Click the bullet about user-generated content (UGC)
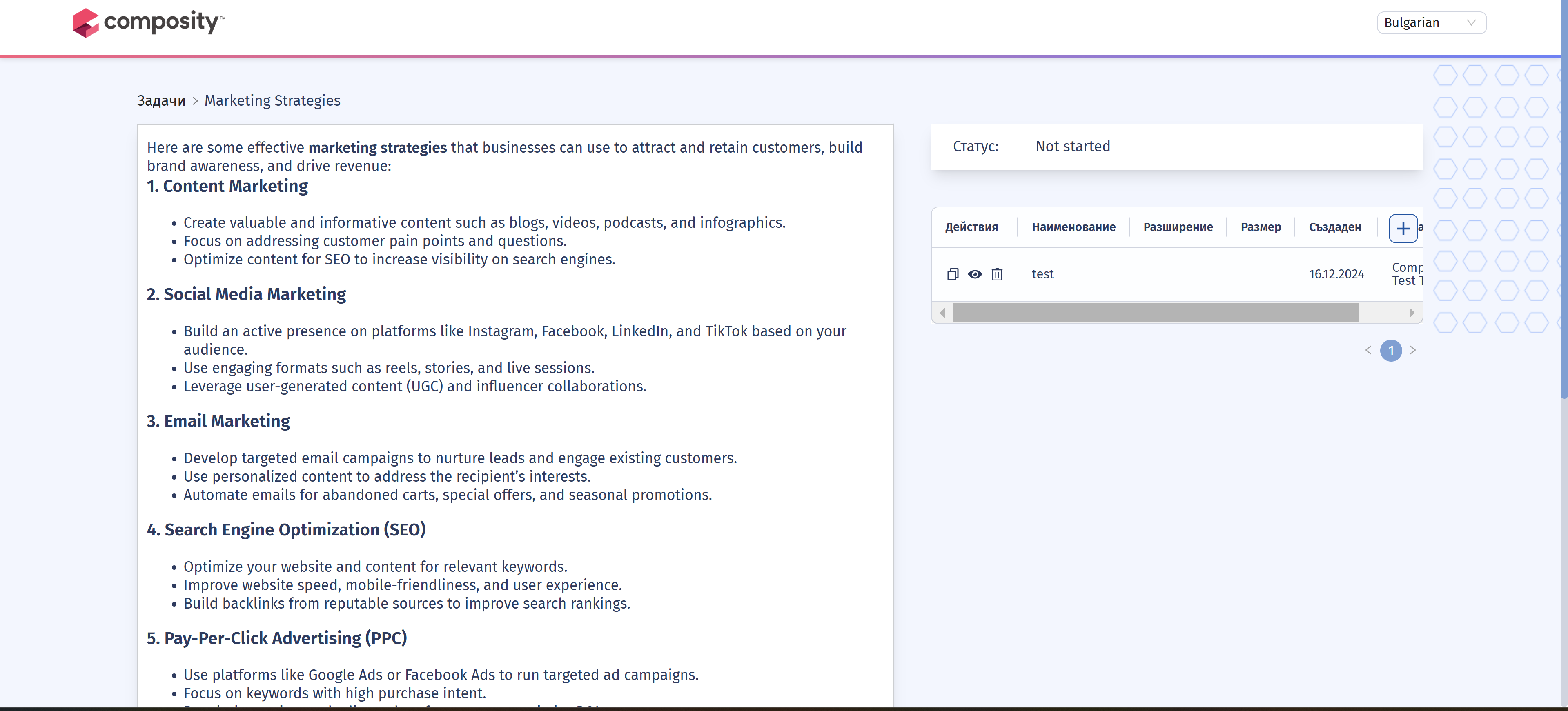The height and width of the screenshot is (711, 1568). coord(415,387)
